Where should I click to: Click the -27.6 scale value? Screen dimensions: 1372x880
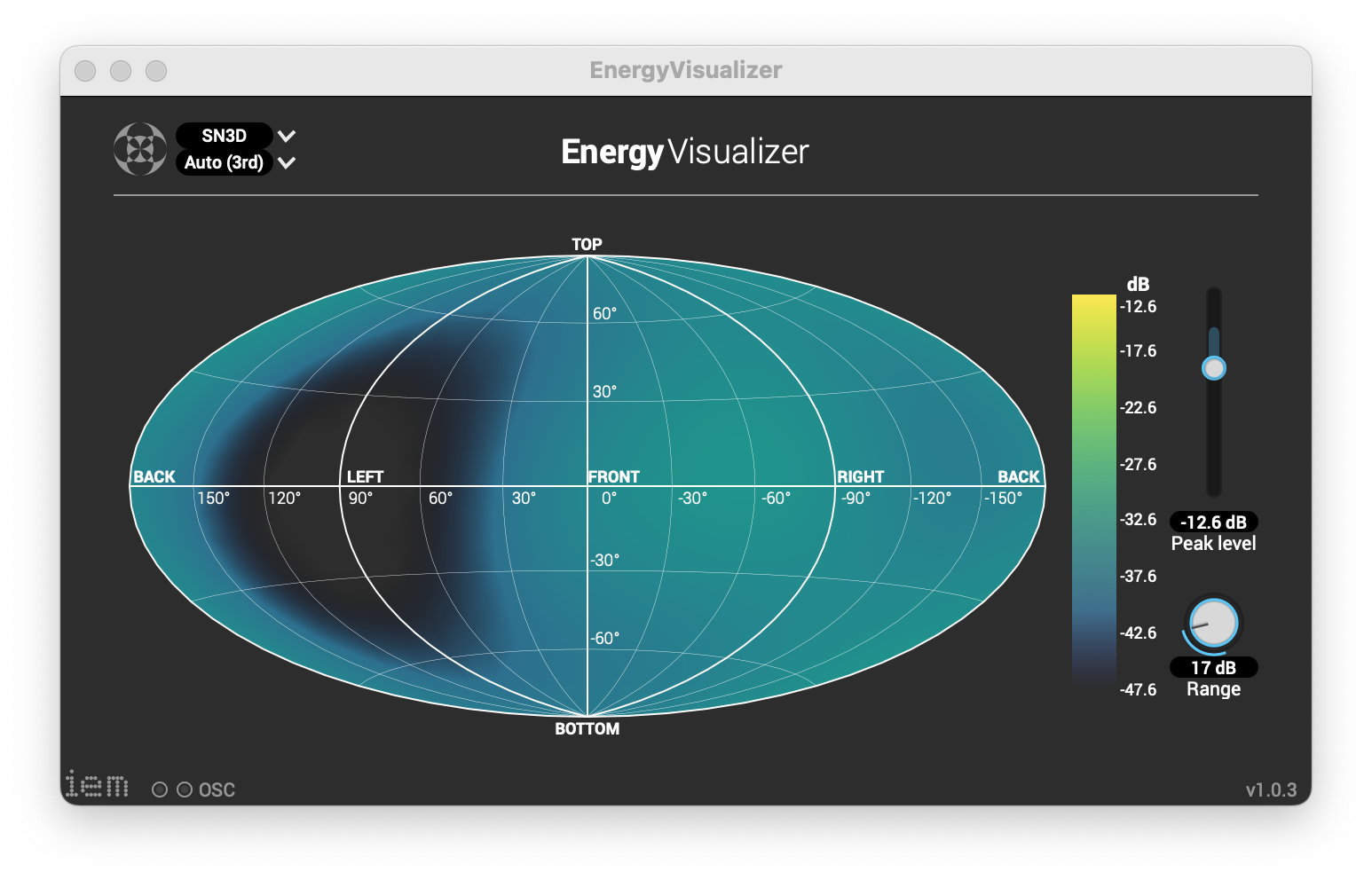click(1138, 464)
